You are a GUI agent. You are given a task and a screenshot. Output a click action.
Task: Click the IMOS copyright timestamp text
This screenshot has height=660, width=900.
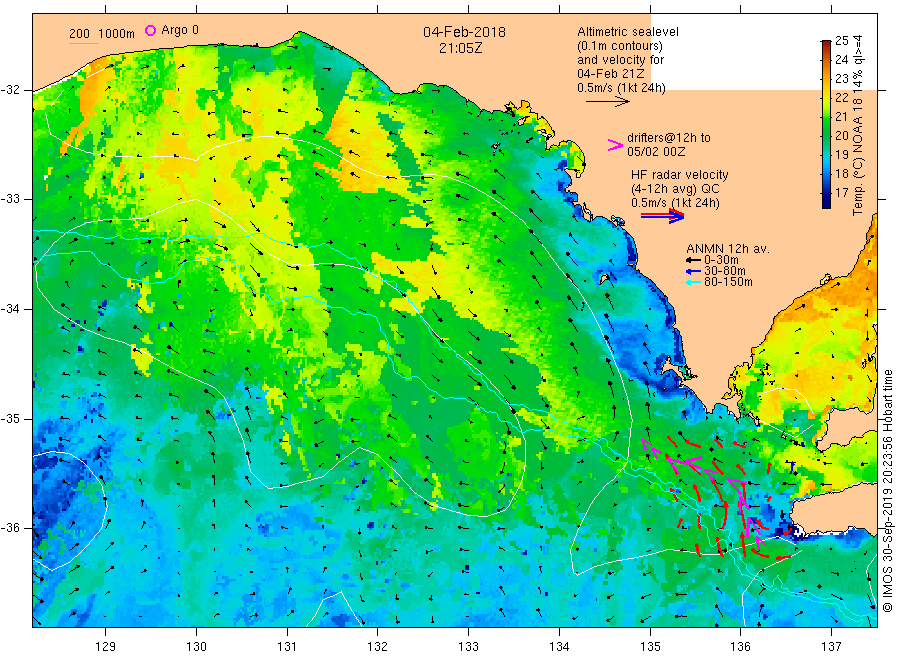click(x=887, y=491)
